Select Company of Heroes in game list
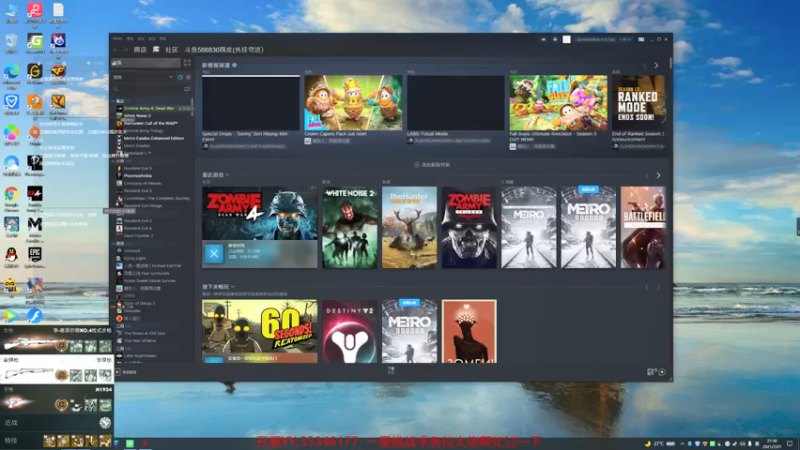This screenshot has width=800, height=450. 142,183
